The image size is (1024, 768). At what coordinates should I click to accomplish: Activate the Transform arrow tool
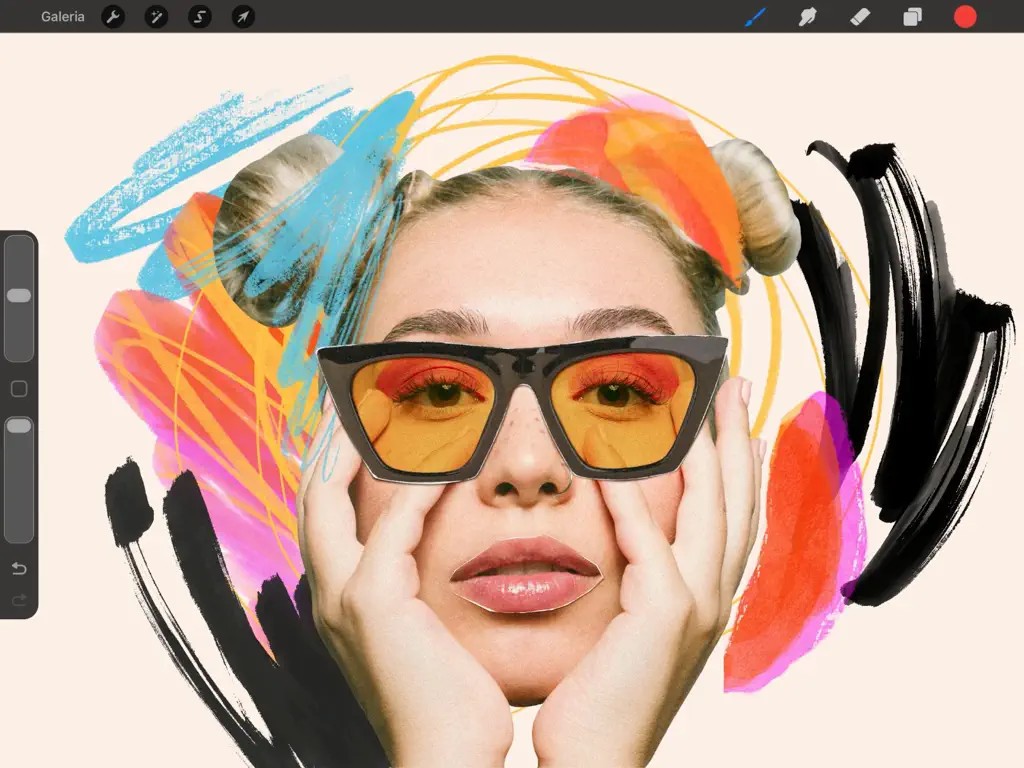coord(243,17)
